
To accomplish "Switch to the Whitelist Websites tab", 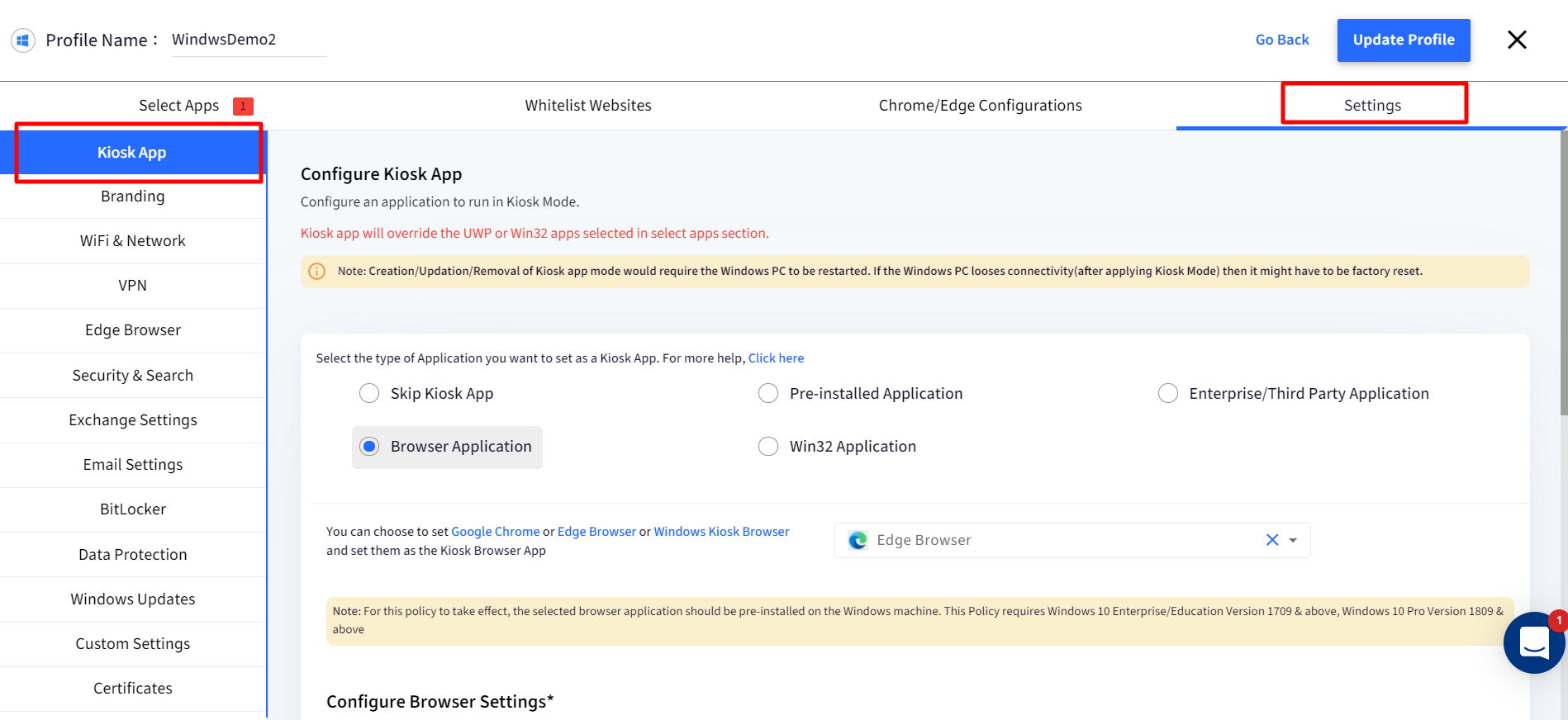I will click(x=587, y=106).
